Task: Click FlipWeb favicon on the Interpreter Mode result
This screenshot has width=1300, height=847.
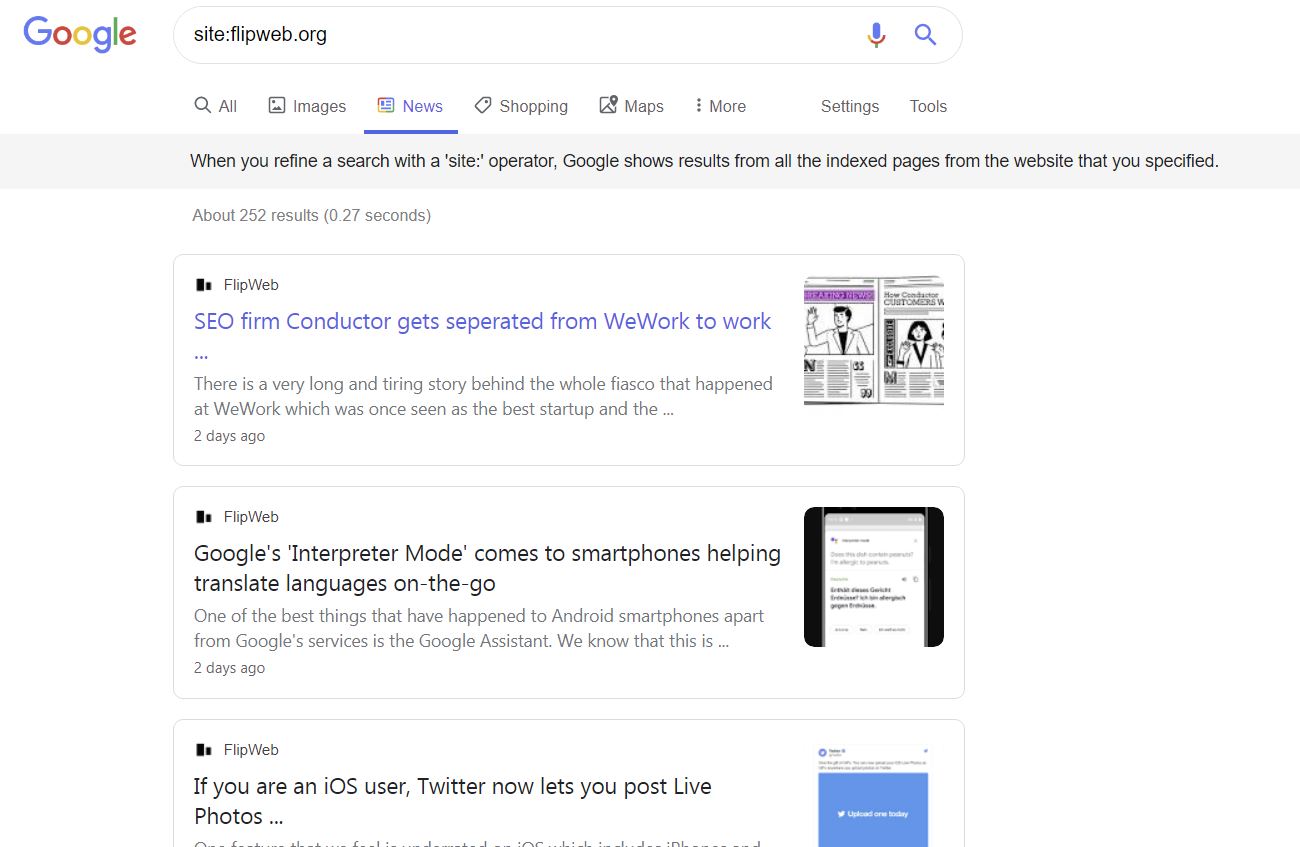Action: click(204, 517)
